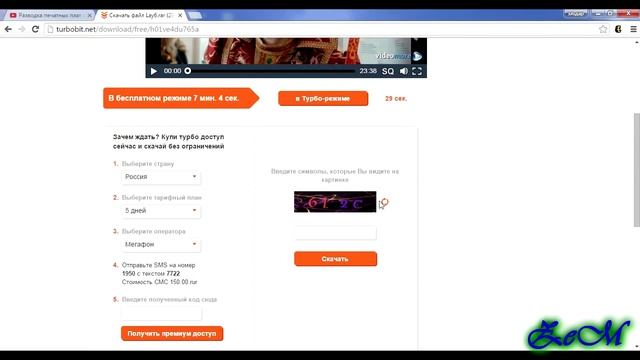The image size is (640, 360).
Task: Click the page icon in the address bar
Action: (x=51, y=29)
